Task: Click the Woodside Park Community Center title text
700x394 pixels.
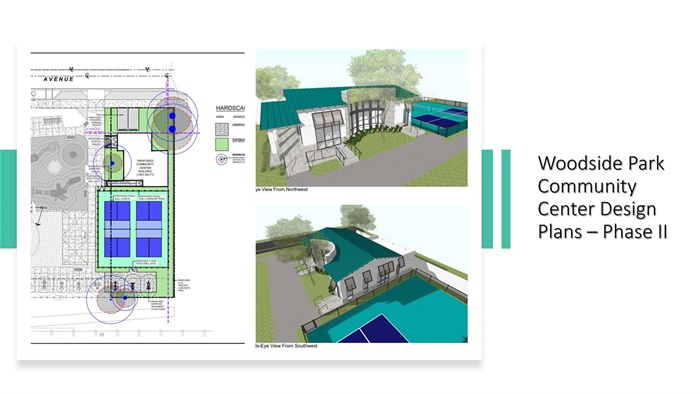Action: [x=603, y=197]
